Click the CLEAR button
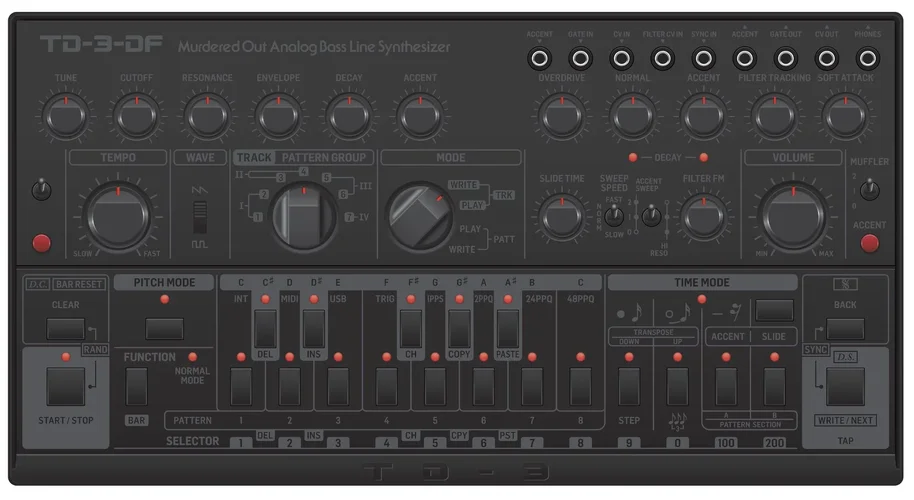This screenshot has height=500, width=914. 65,329
